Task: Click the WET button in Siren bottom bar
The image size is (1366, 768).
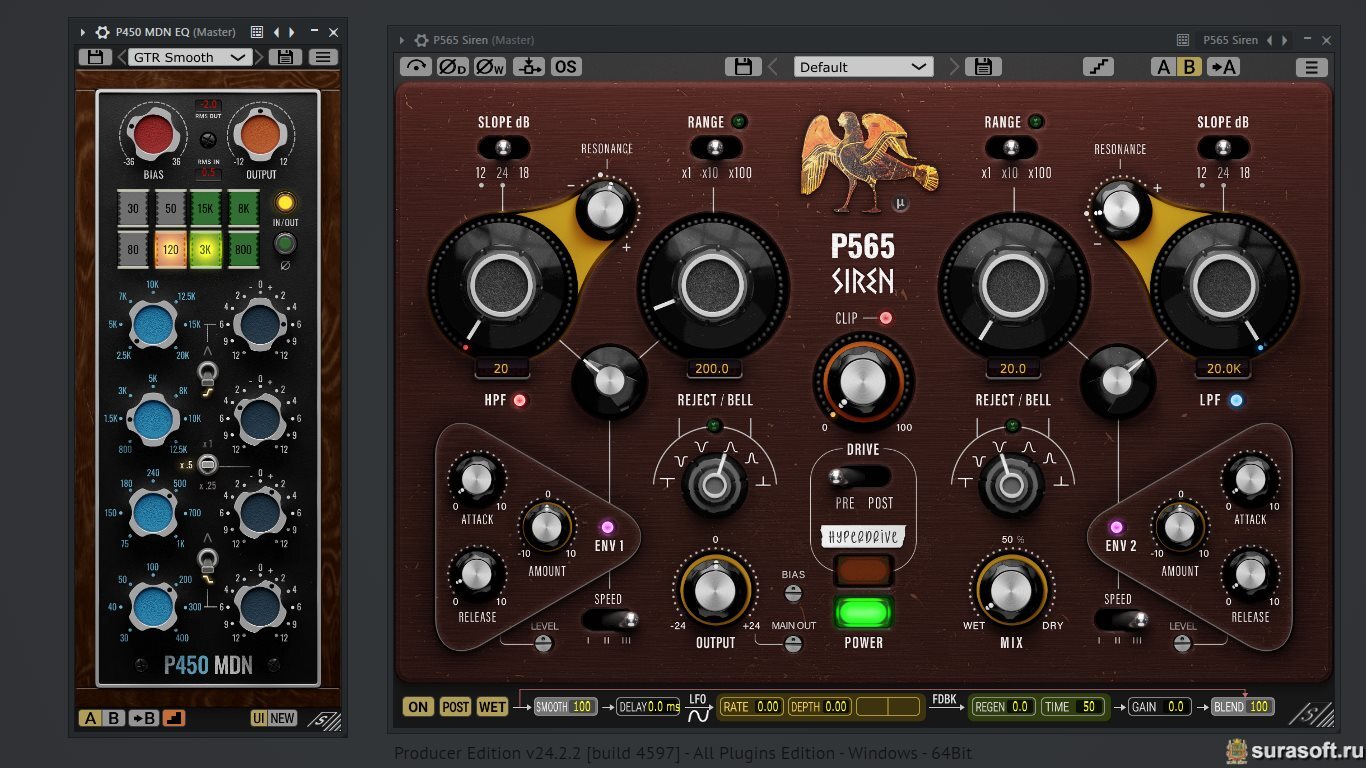Action: coord(492,707)
